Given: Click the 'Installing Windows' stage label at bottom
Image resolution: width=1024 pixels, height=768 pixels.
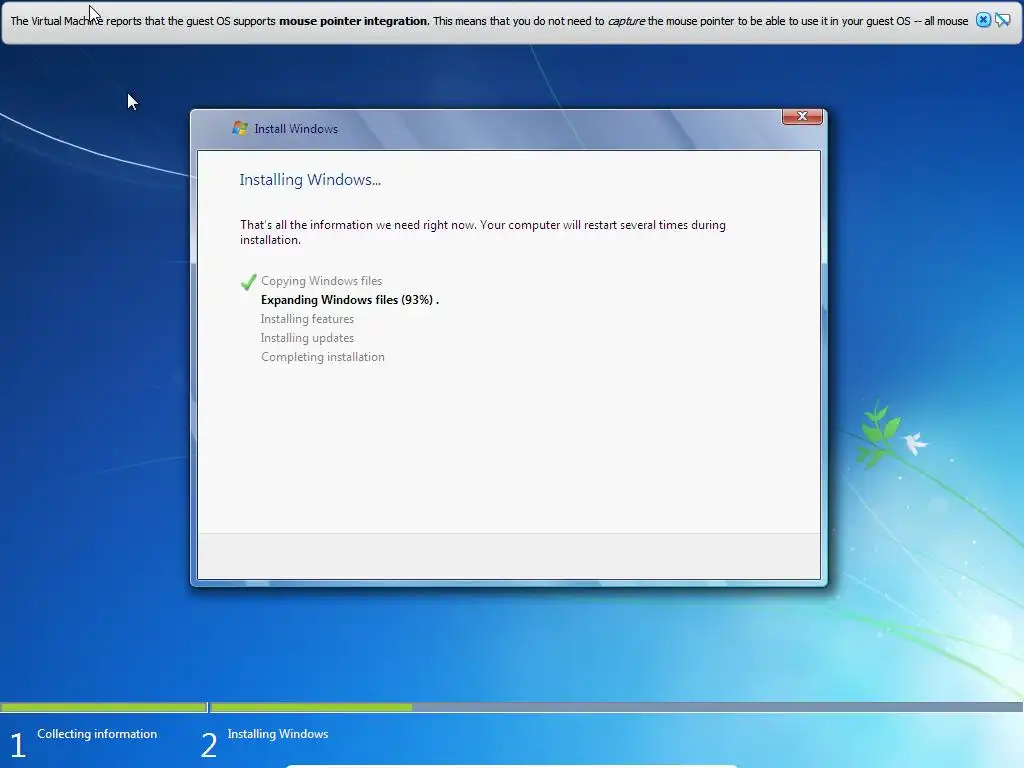Looking at the screenshot, I should 278,734.
